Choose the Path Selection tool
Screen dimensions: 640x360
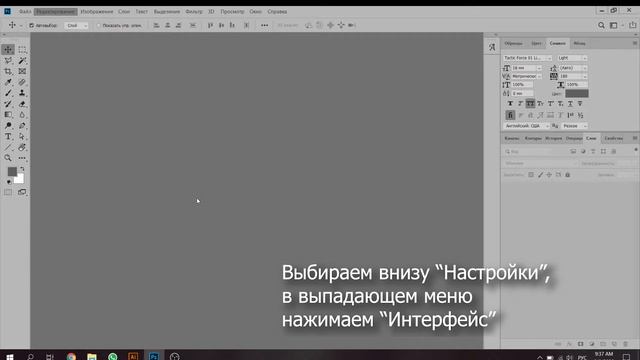click(x=22, y=136)
